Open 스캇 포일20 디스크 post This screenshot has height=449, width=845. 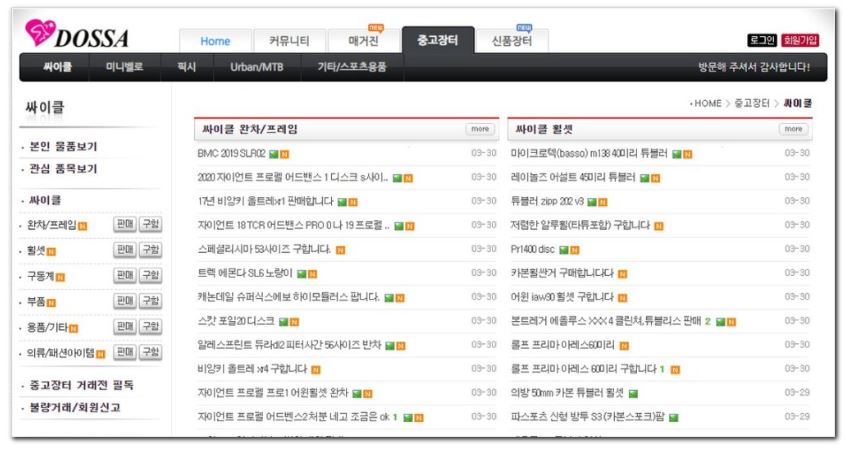click(236, 321)
